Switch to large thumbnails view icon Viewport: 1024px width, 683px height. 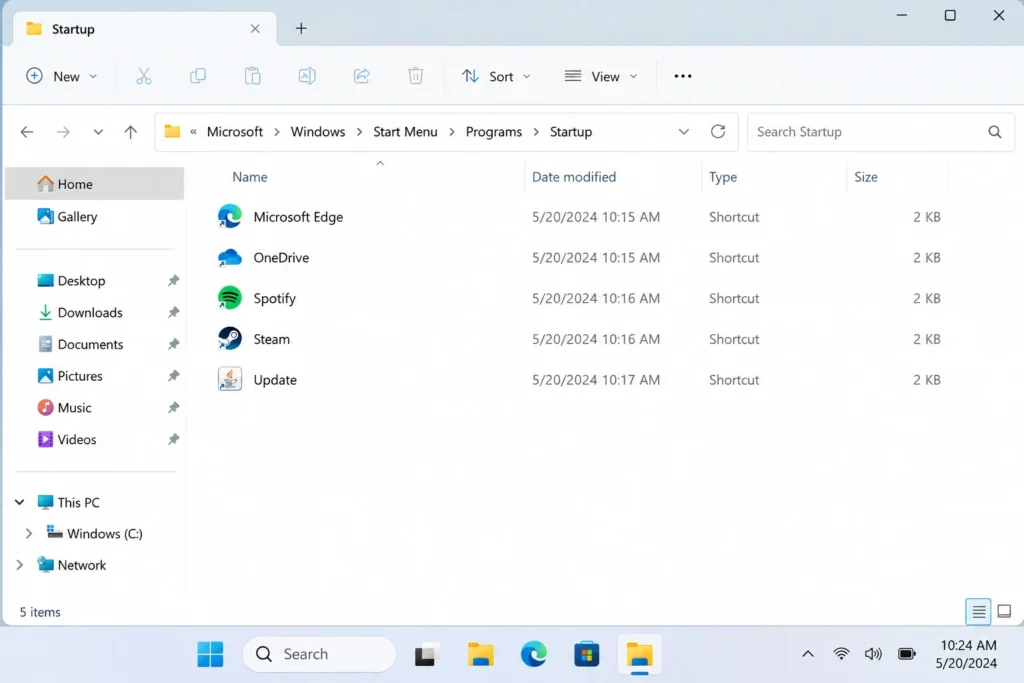pos(1004,612)
